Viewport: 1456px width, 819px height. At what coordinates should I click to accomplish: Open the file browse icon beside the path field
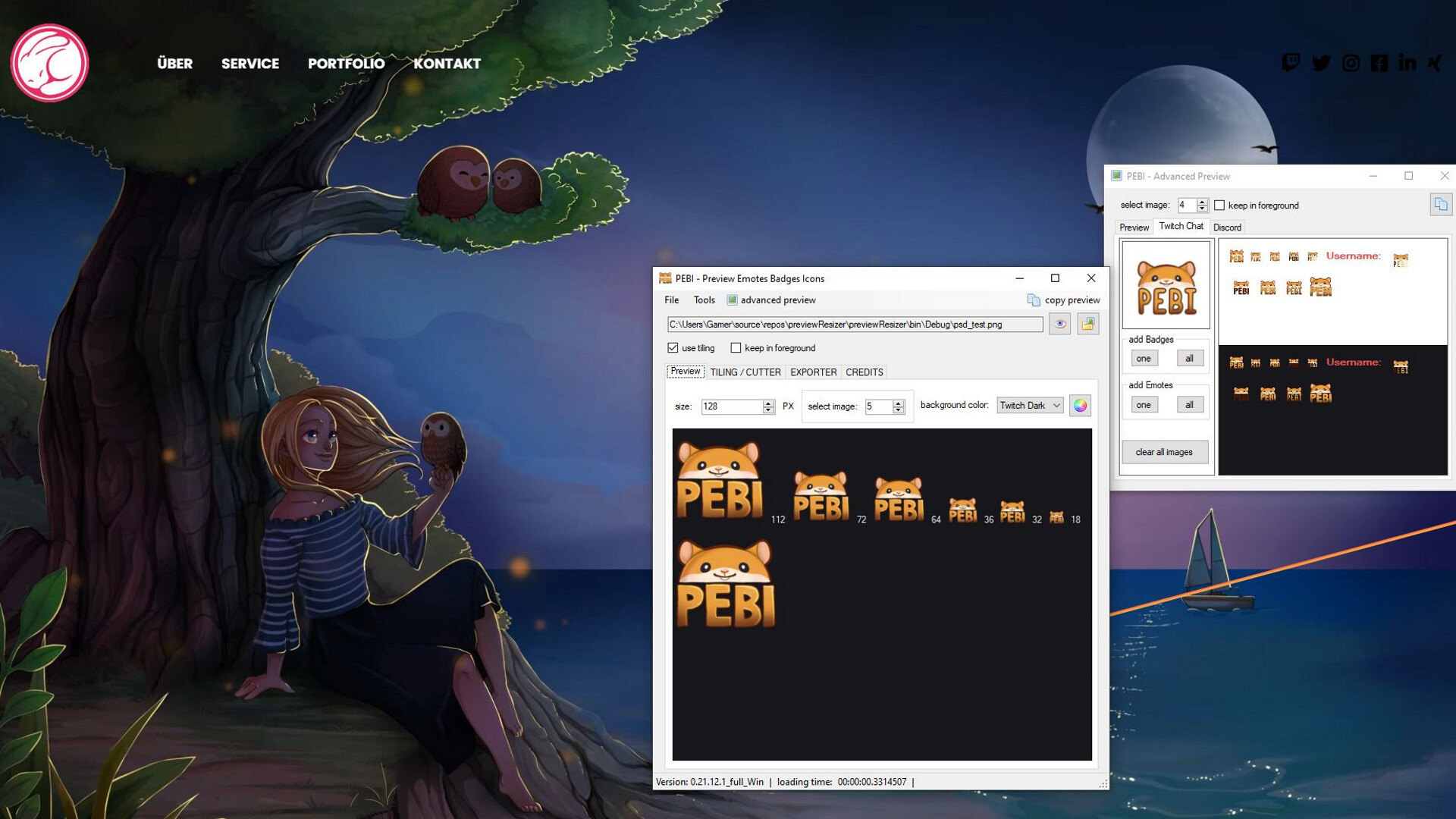point(1087,324)
